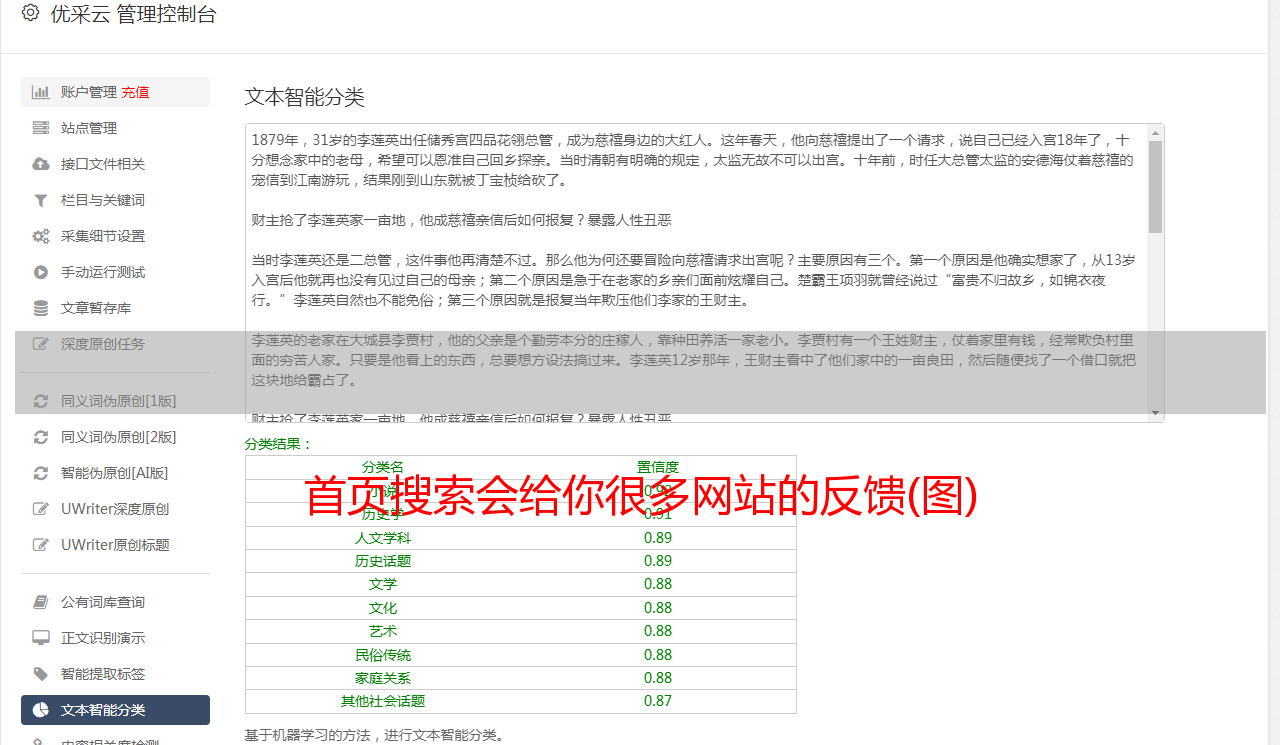Click the pie chart icon for 文本智能分类
The image size is (1280, 745).
coord(41,710)
